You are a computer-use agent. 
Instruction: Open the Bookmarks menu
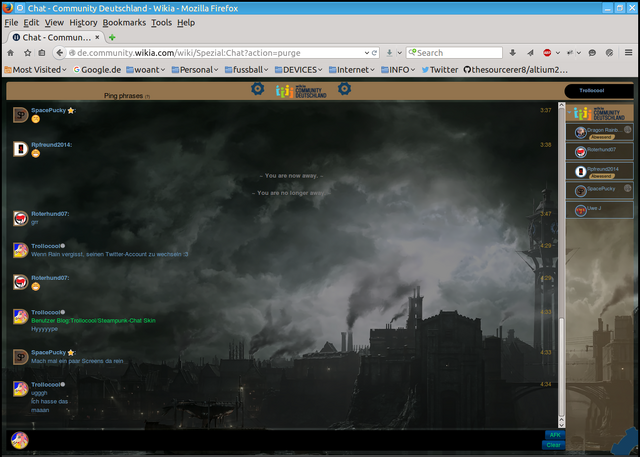[124, 23]
